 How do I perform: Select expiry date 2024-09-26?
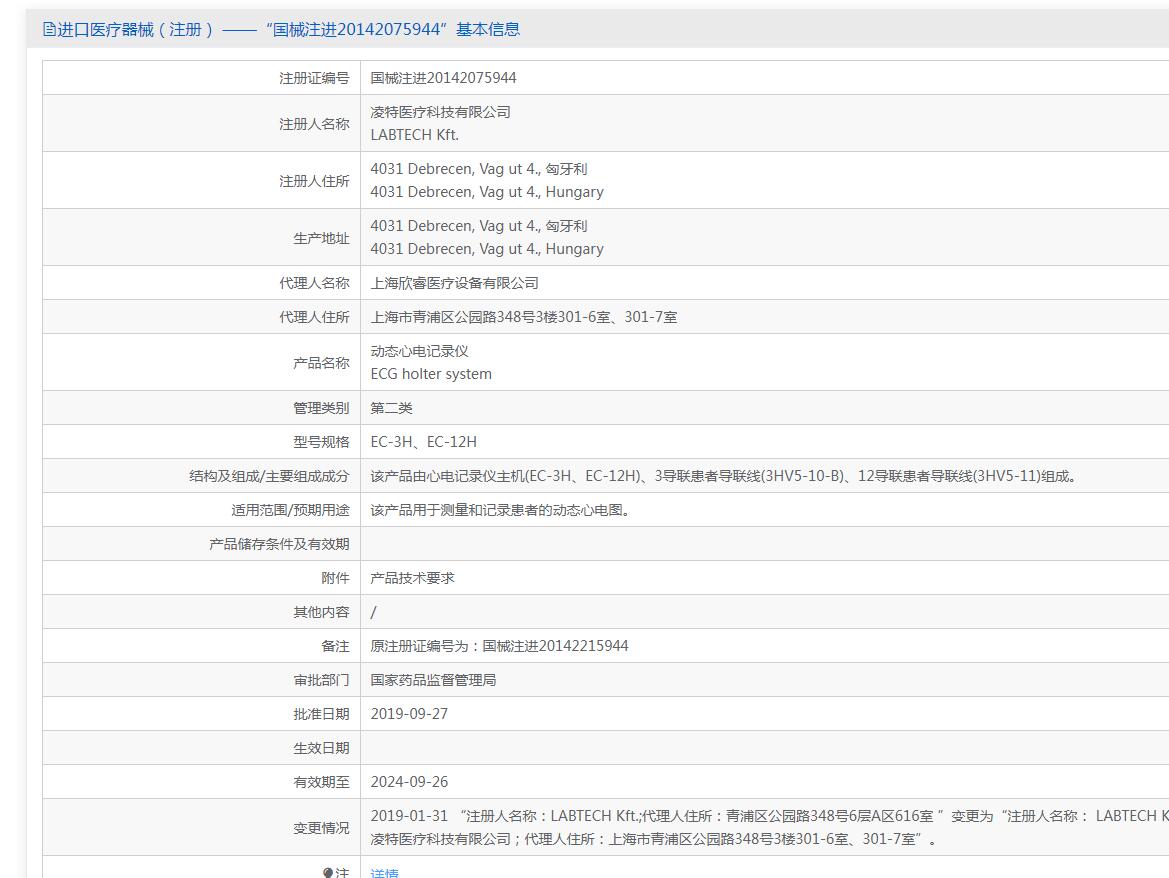409,783
